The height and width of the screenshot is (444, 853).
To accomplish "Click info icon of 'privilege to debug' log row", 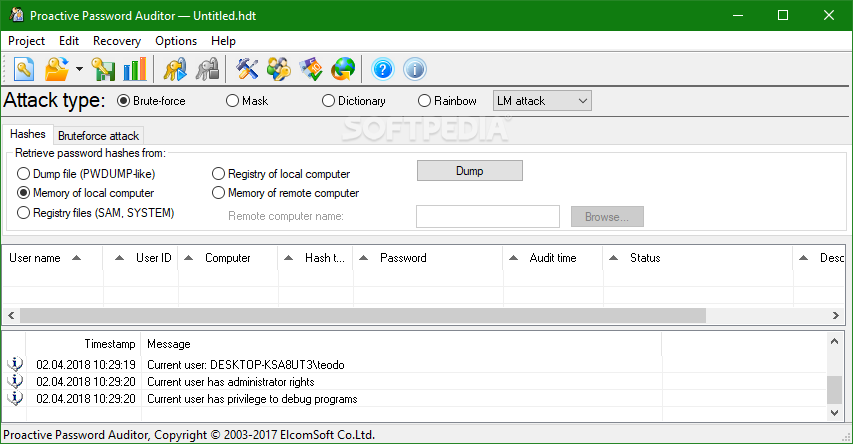I will point(15,398).
